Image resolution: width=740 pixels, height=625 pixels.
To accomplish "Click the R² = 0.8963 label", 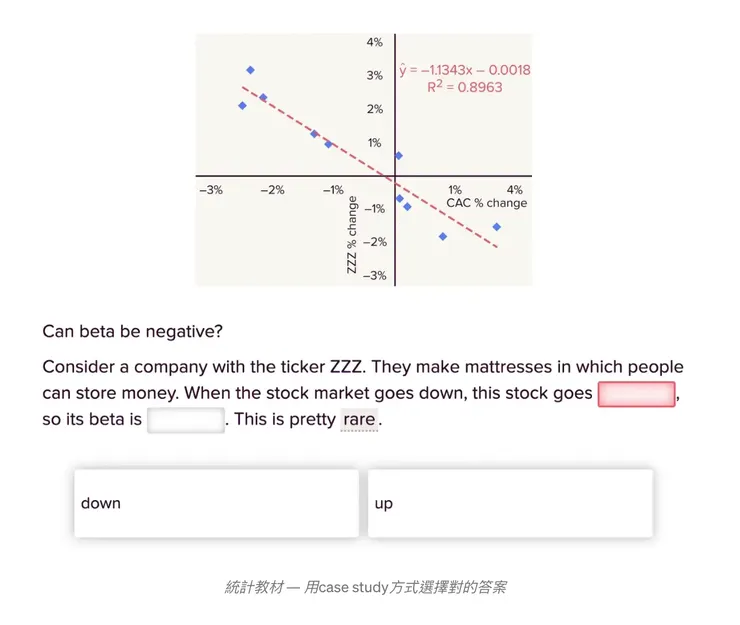I will pos(465,87).
